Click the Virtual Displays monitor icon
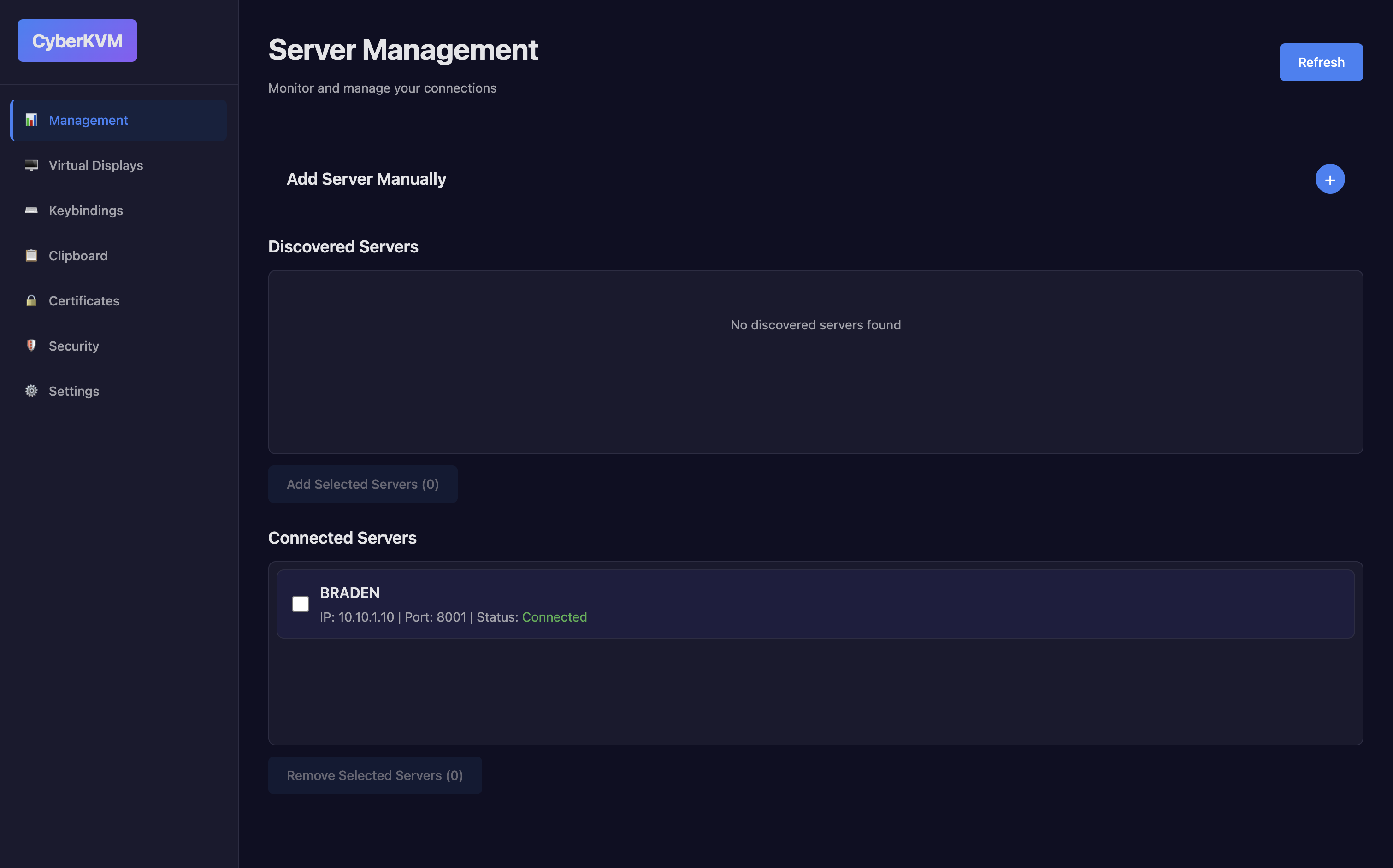Screen dimensions: 1393x868 pyautogui.click(x=32, y=165)
